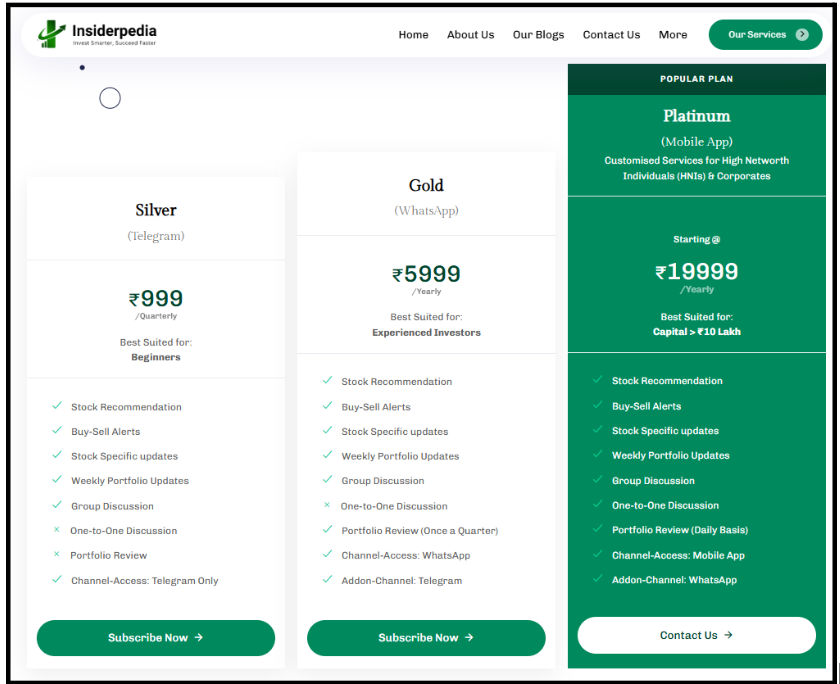Click the arrow icon in Our Services
Screen dimensions: 840x684
click(802, 35)
